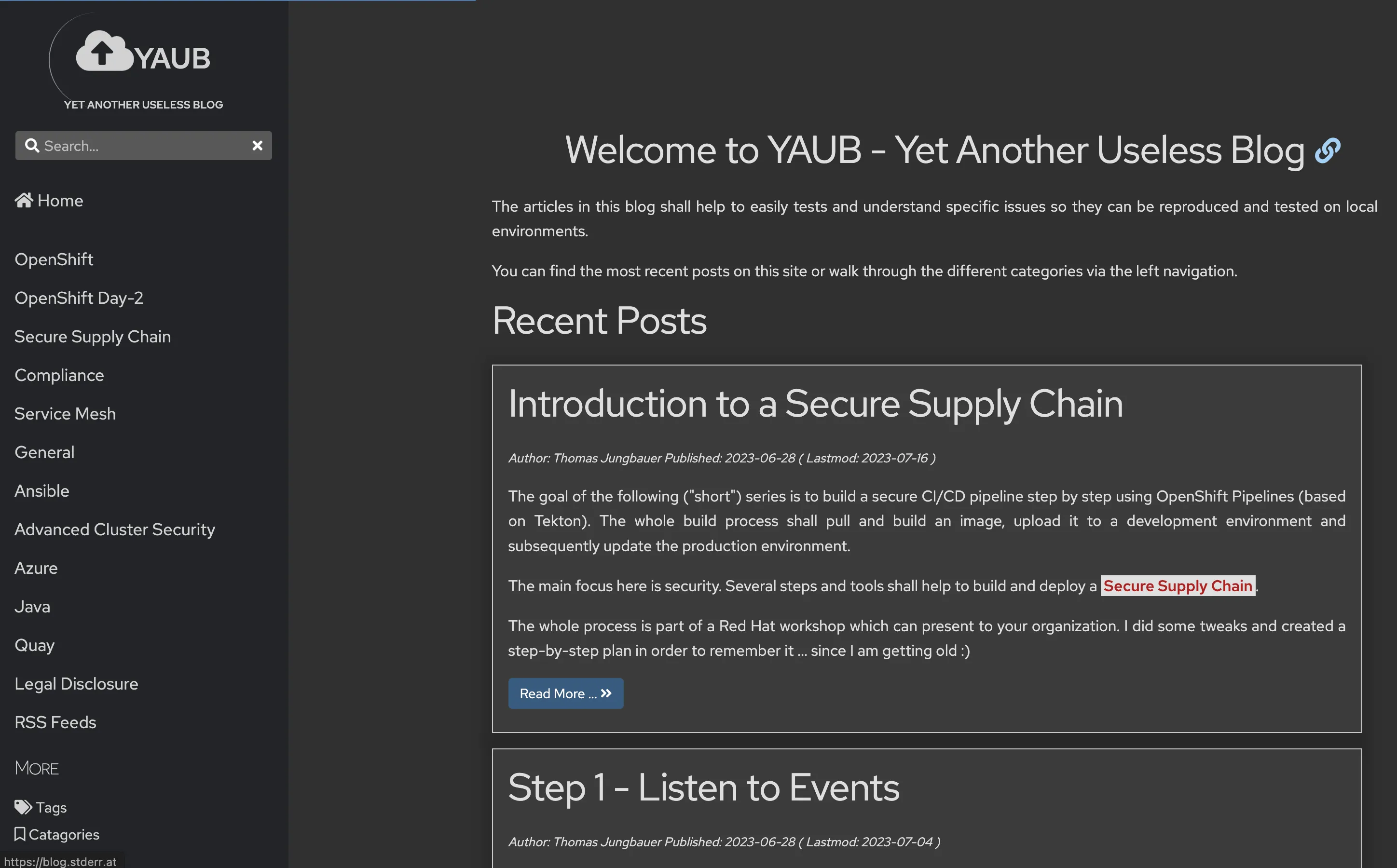Open the Advanced Cluster Security category

tap(114, 529)
